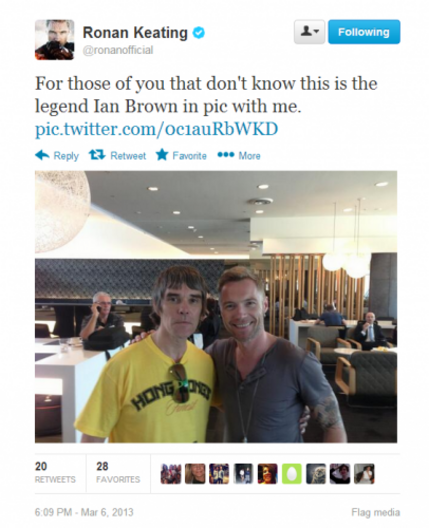Open the More options dots
429x528 pixels.
coord(226,155)
